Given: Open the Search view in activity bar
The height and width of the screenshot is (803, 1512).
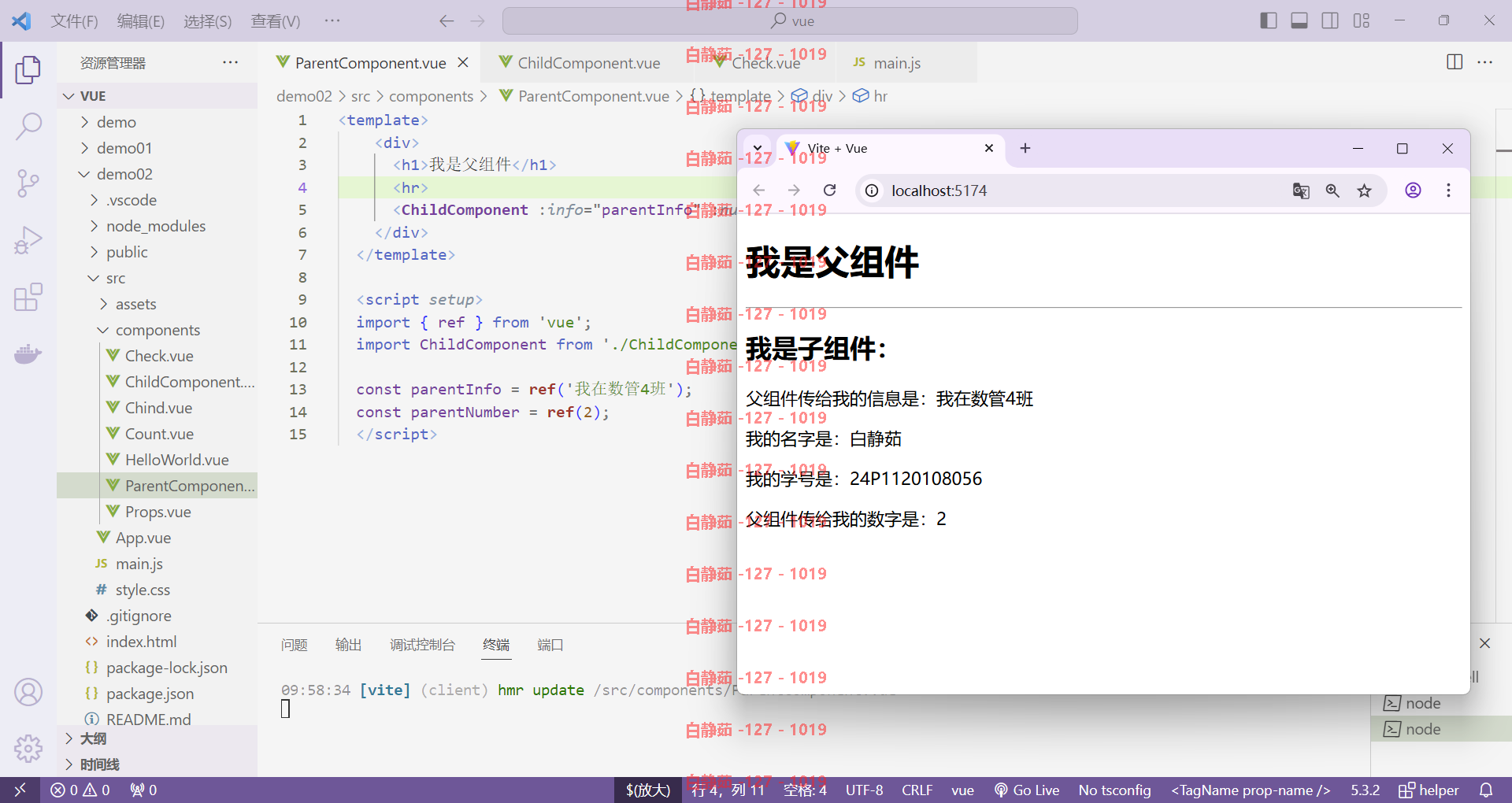Looking at the screenshot, I should click(28, 126).
